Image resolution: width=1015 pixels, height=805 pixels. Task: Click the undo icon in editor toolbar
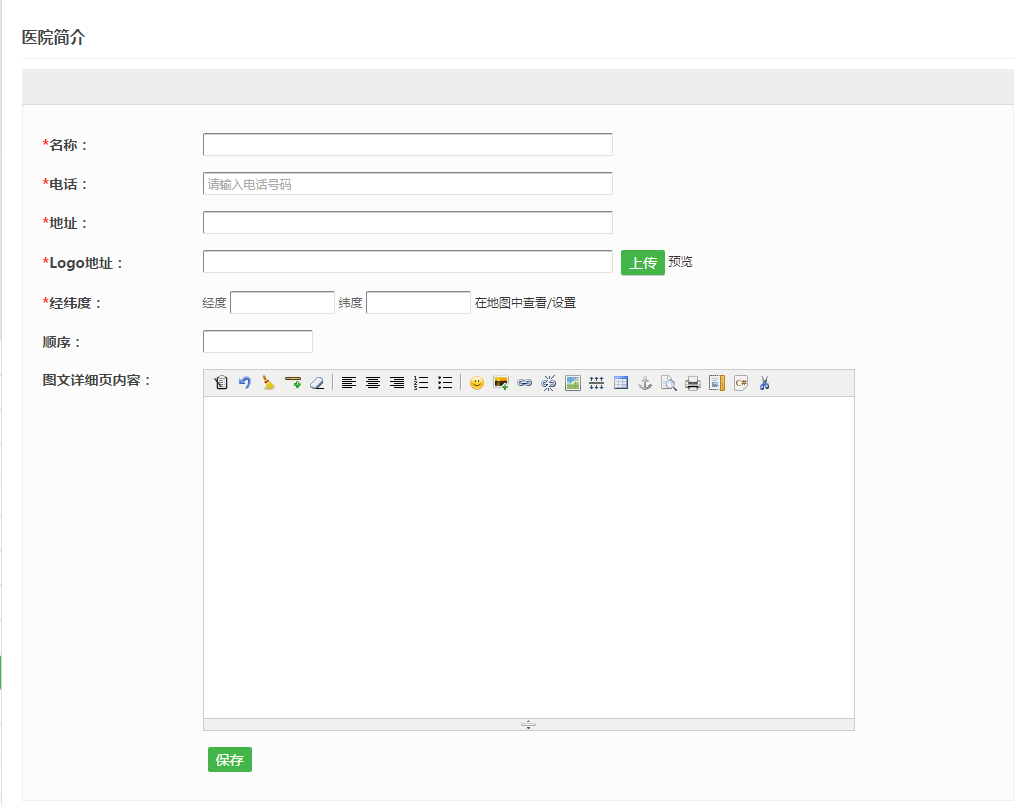(244, 383)
